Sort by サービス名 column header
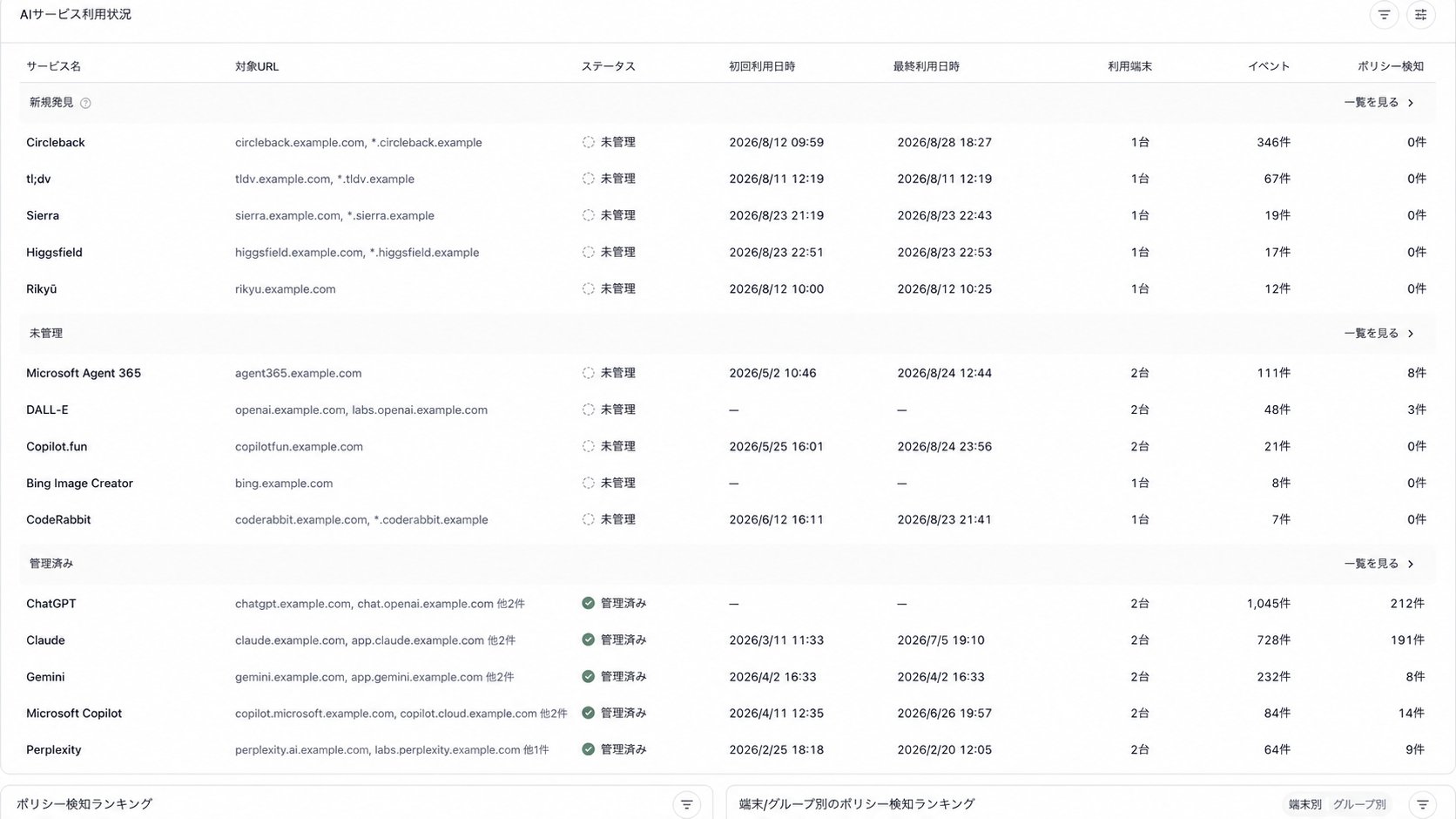The height and width of the screenshot is (819, 1456). [x=53, y=66]
